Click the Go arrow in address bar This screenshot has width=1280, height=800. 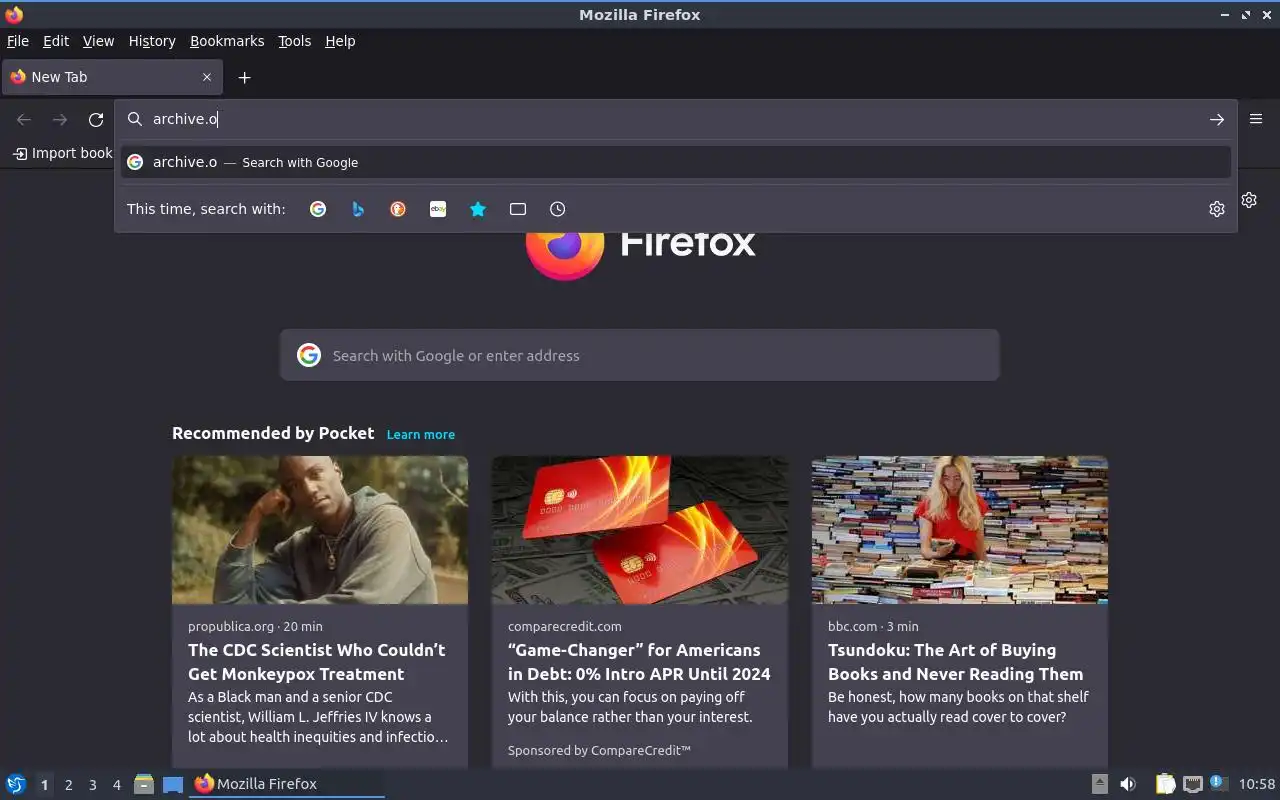[1216, 119]
